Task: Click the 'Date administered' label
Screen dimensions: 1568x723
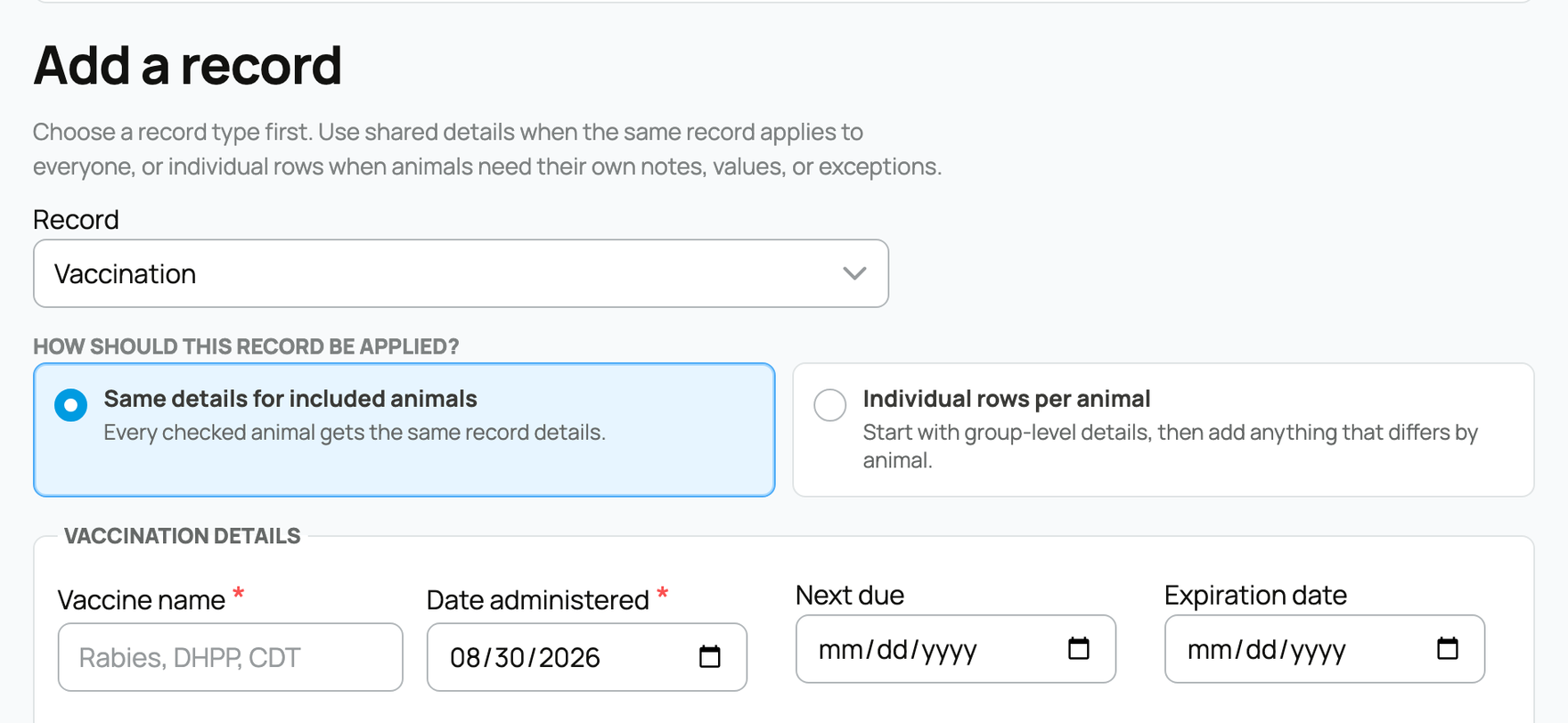Action: 538,600
